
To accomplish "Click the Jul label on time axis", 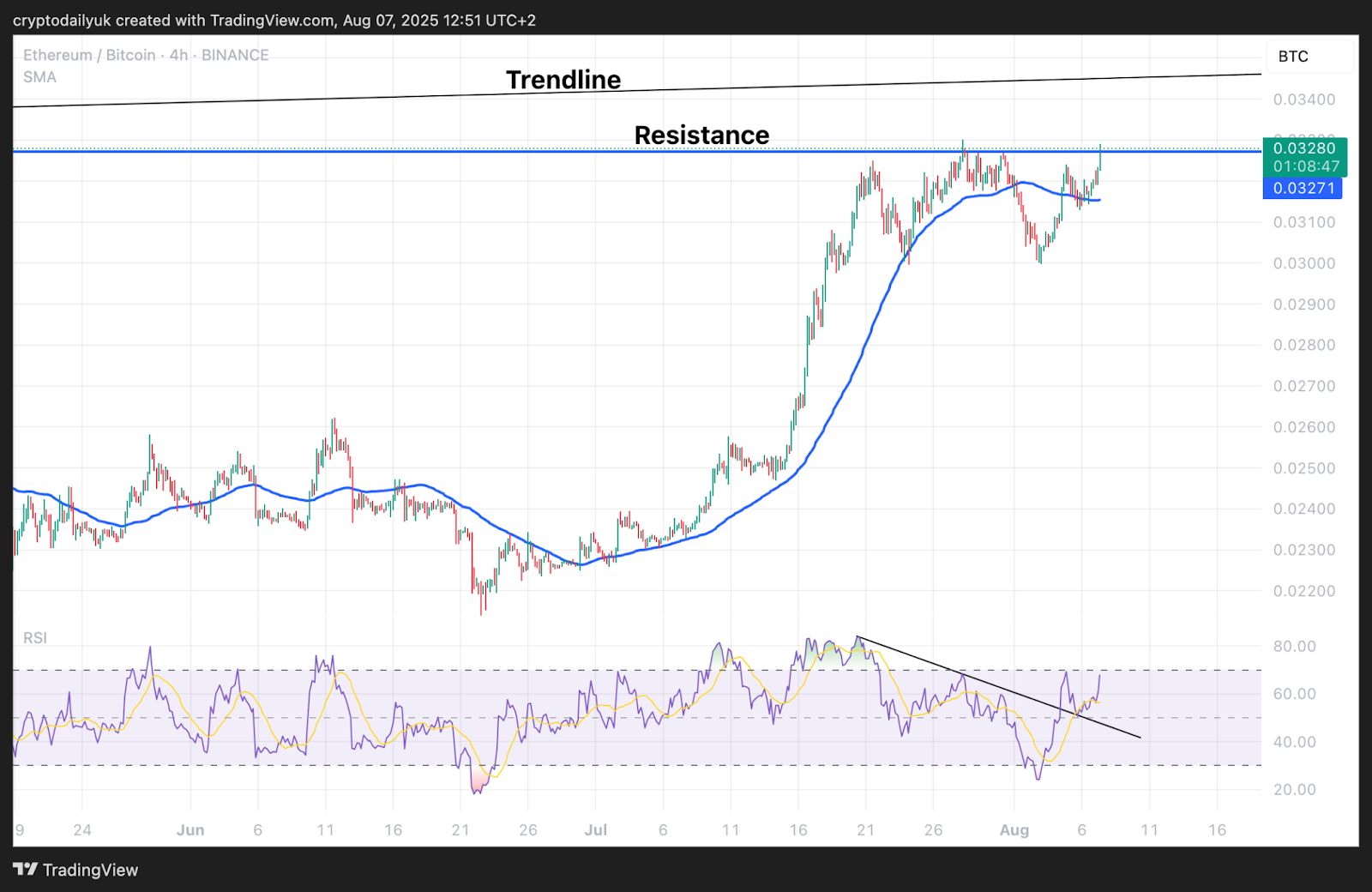I will click(x=595, y=830).
